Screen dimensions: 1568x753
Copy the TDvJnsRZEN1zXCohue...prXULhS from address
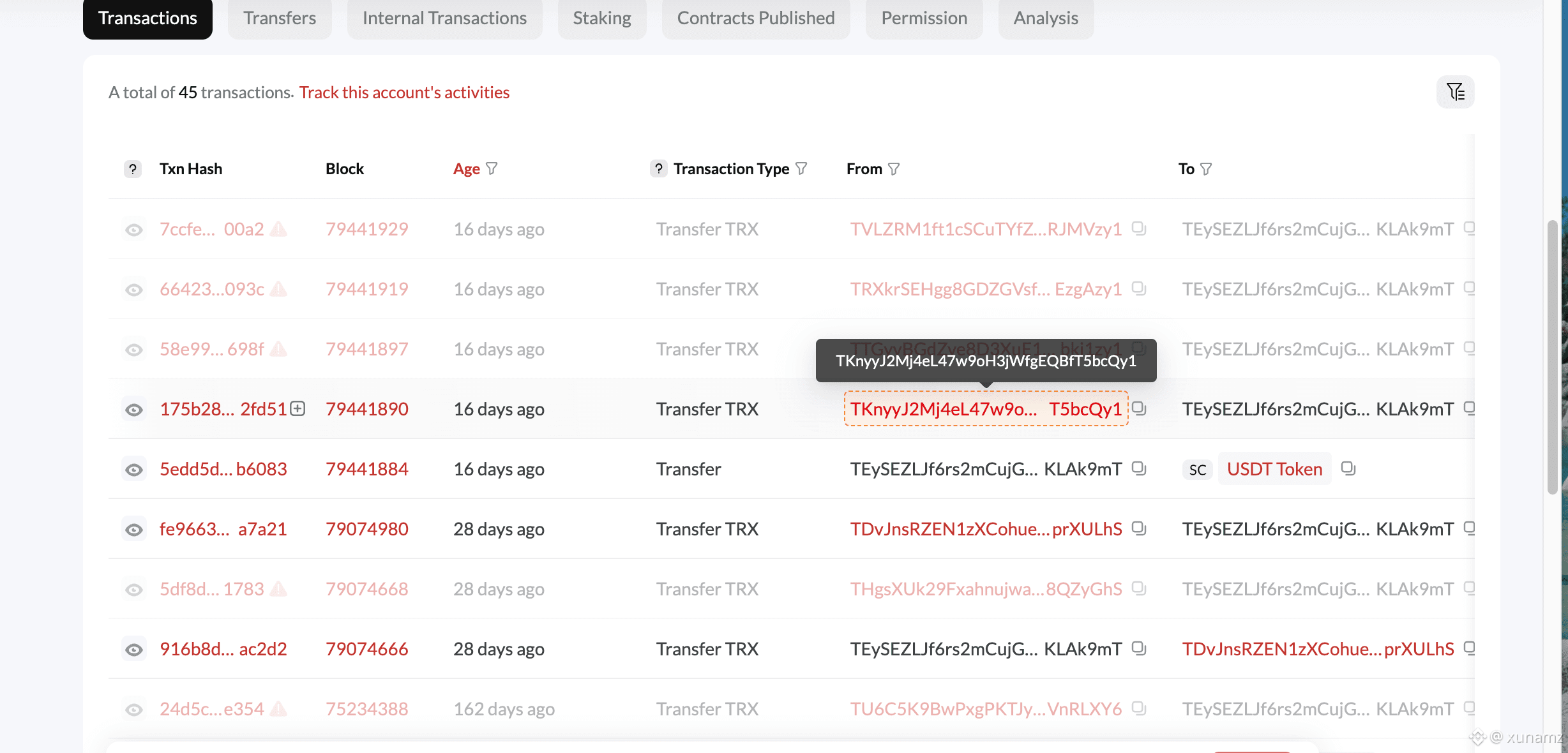click(1139, 528)
